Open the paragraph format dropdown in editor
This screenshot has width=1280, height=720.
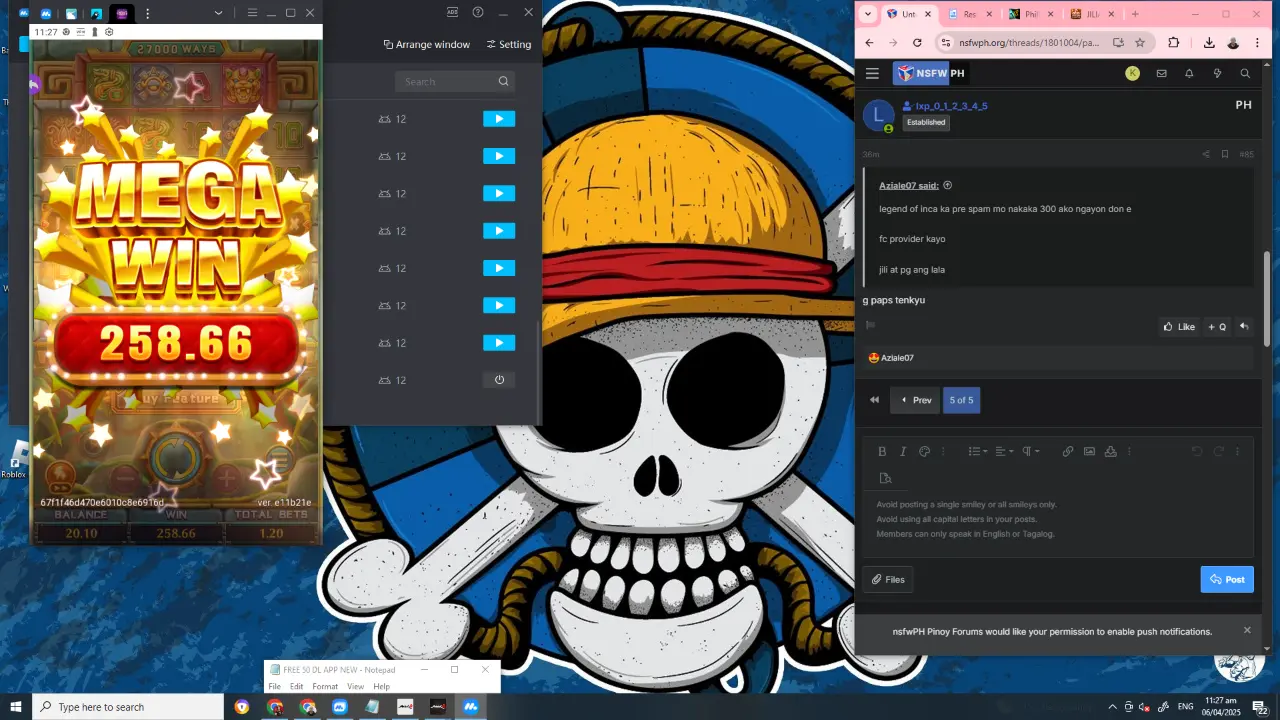pos(1030,452)
